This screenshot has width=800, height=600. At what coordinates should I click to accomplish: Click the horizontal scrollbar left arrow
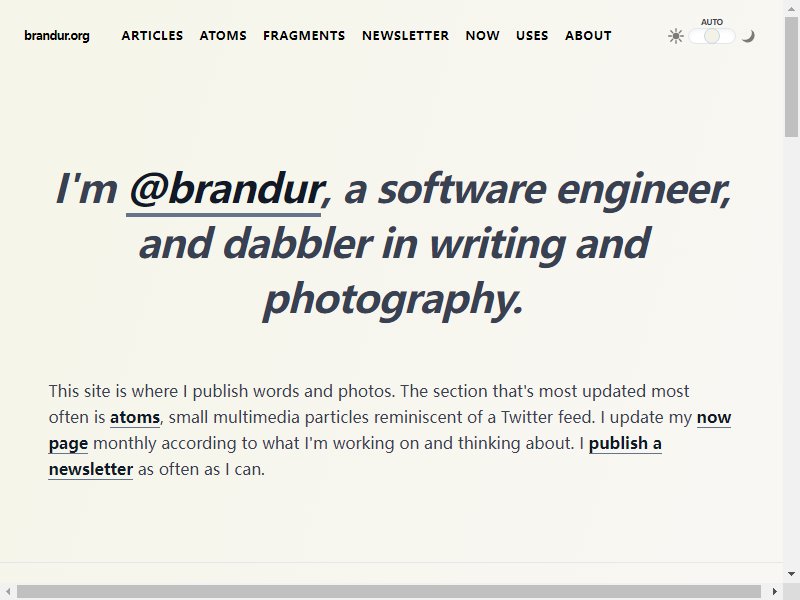click(8, 592)
